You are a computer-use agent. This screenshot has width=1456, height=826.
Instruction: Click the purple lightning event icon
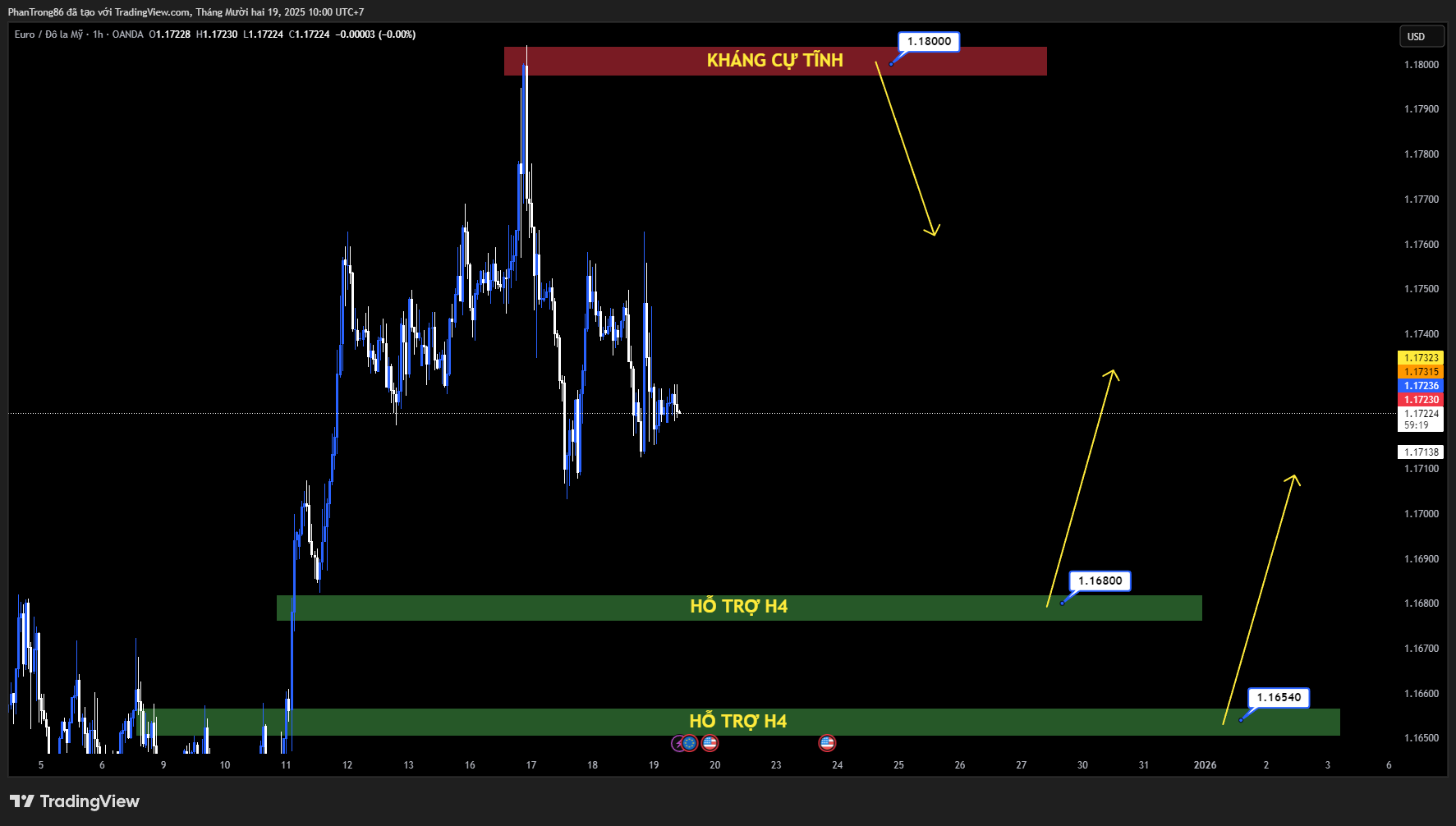(677, 744)
